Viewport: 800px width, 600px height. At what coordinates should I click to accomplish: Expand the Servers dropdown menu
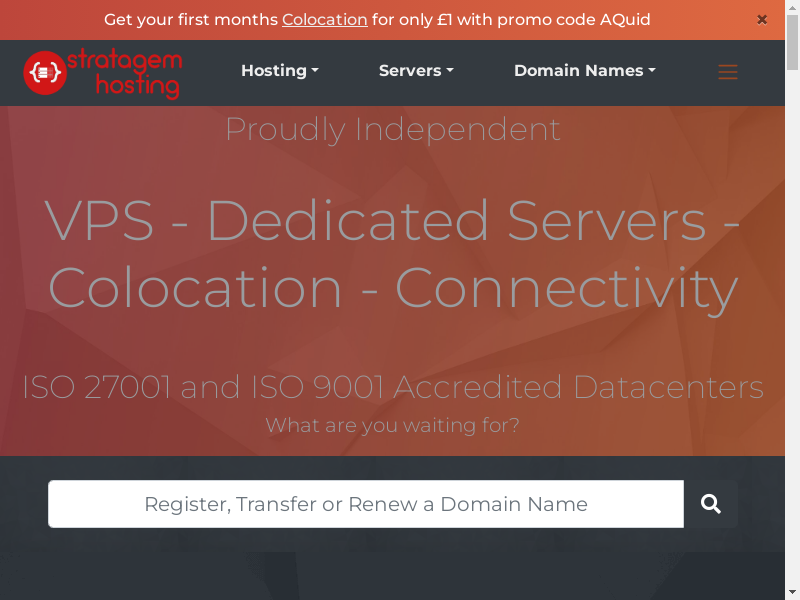(x=416, y=71)
